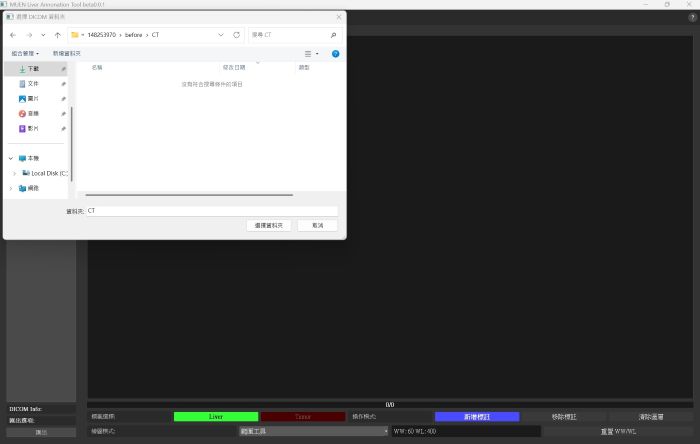Image resolution: width=700 pixels, height=444 pixels.
Task: Click pin icon beside Pictures (圖片)
Action: click(x=63, y=99)
